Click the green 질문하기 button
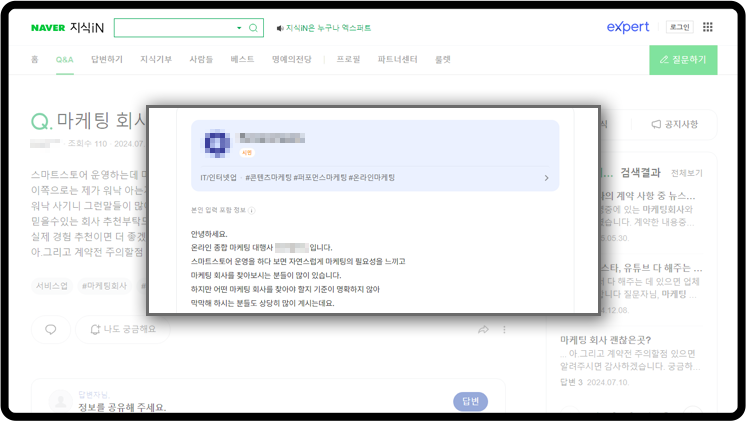 pyautogui.click(x=682, y=60)
